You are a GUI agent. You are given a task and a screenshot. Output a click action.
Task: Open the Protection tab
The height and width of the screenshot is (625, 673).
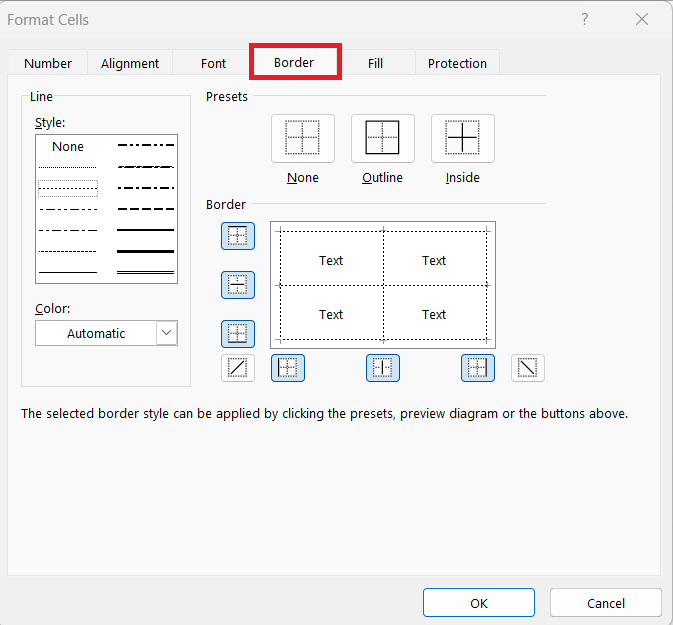pyautogui.click(x=457, y=63)
